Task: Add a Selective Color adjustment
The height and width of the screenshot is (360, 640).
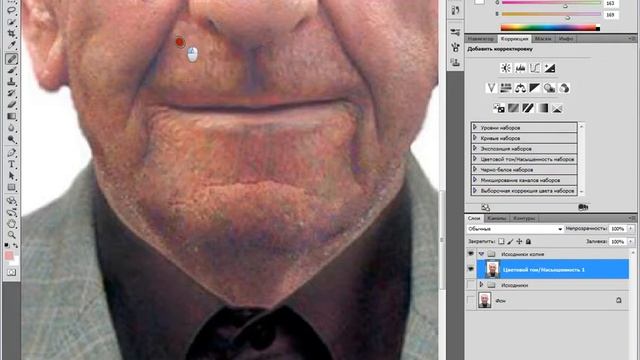Action: (557, 108)
